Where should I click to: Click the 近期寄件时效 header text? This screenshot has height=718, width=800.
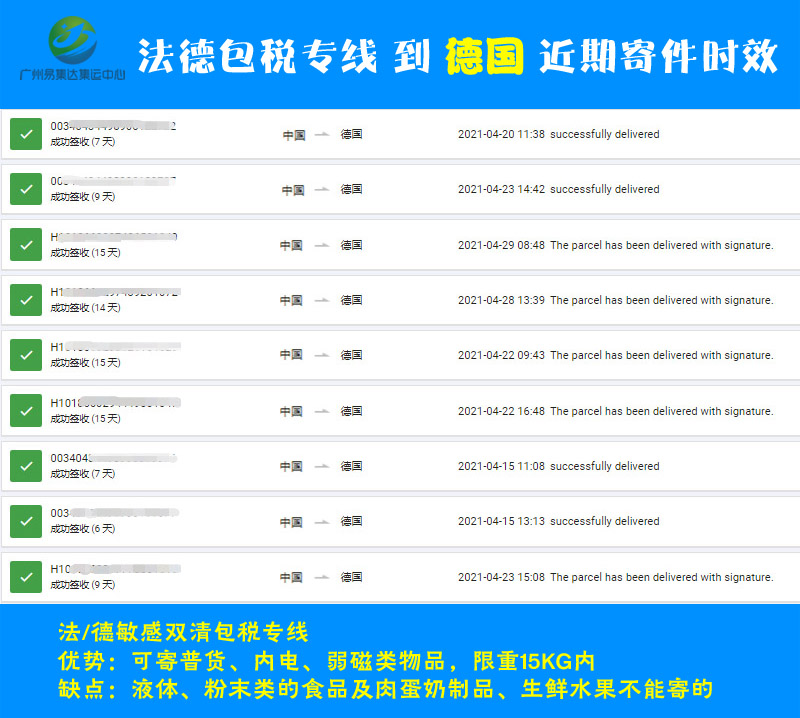[x=658, y=56]
